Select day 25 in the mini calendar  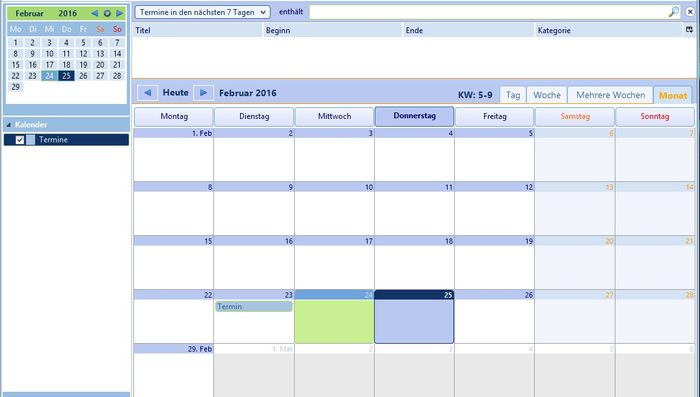[66, 76]
